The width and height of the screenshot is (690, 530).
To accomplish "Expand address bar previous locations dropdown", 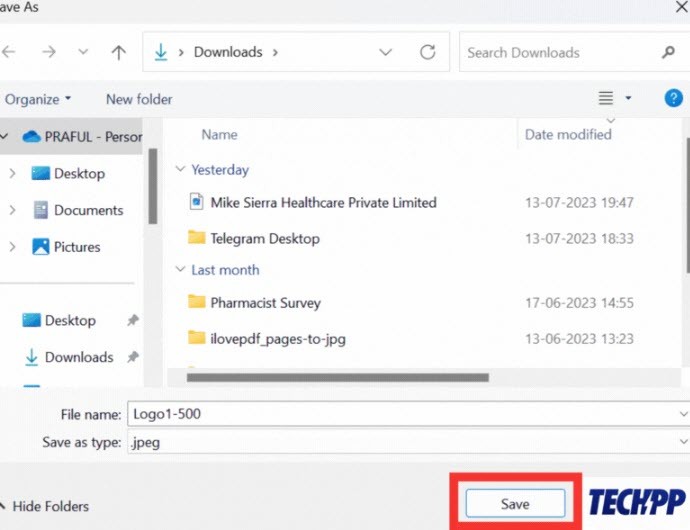I will 385,52.
